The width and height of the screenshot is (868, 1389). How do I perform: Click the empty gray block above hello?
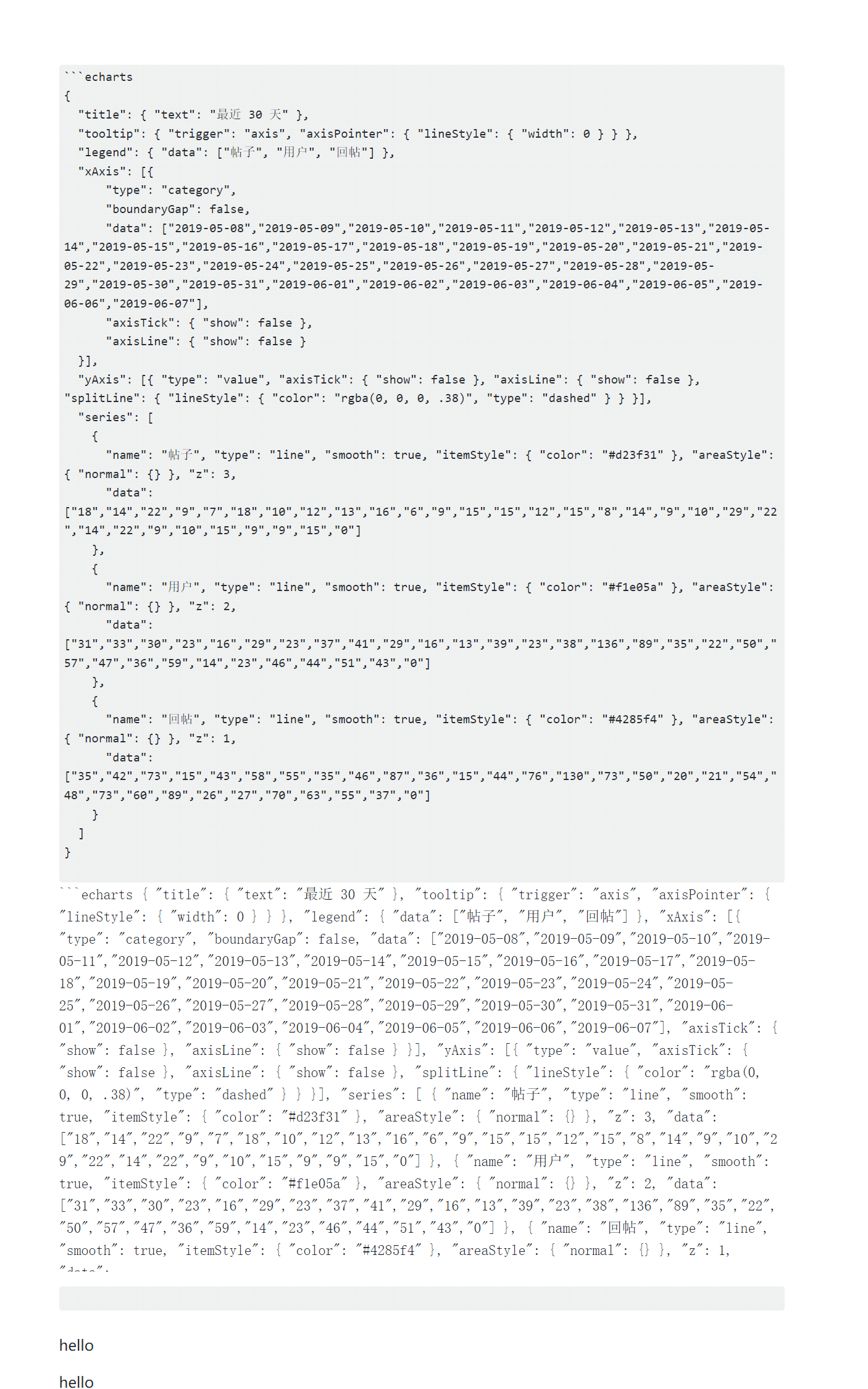pos(422,1298)
